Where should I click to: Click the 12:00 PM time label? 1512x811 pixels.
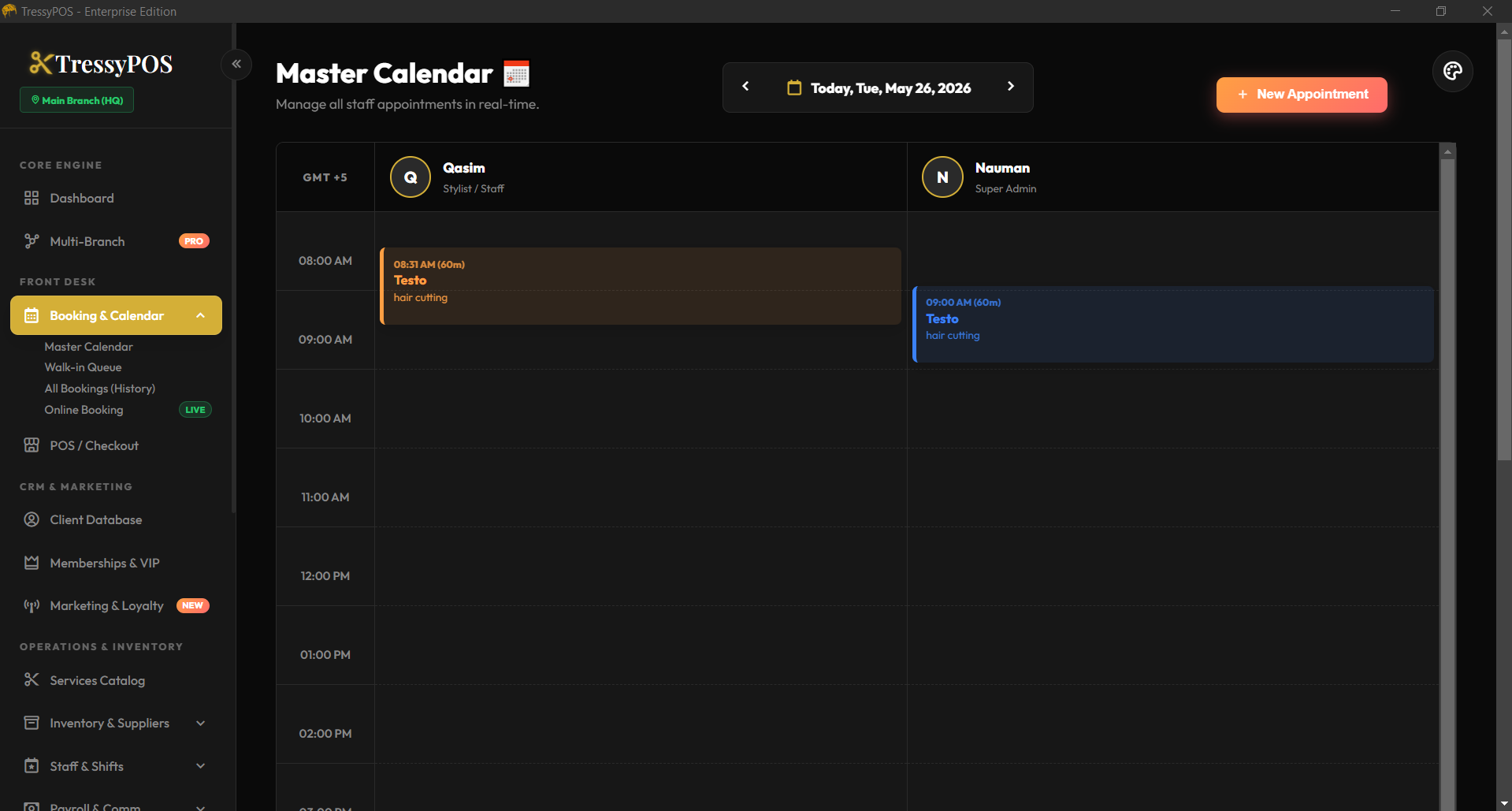pos(325,576)
